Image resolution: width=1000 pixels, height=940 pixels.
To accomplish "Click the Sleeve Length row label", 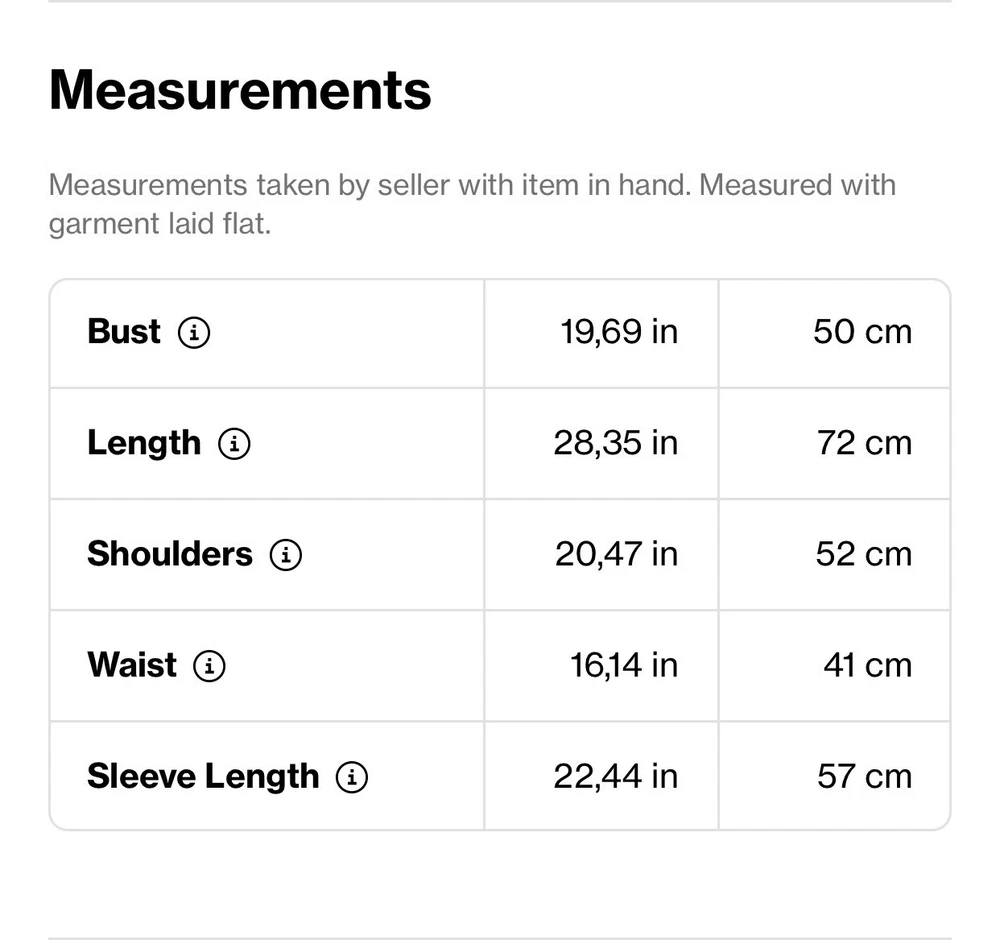I will tap(203, 777).
